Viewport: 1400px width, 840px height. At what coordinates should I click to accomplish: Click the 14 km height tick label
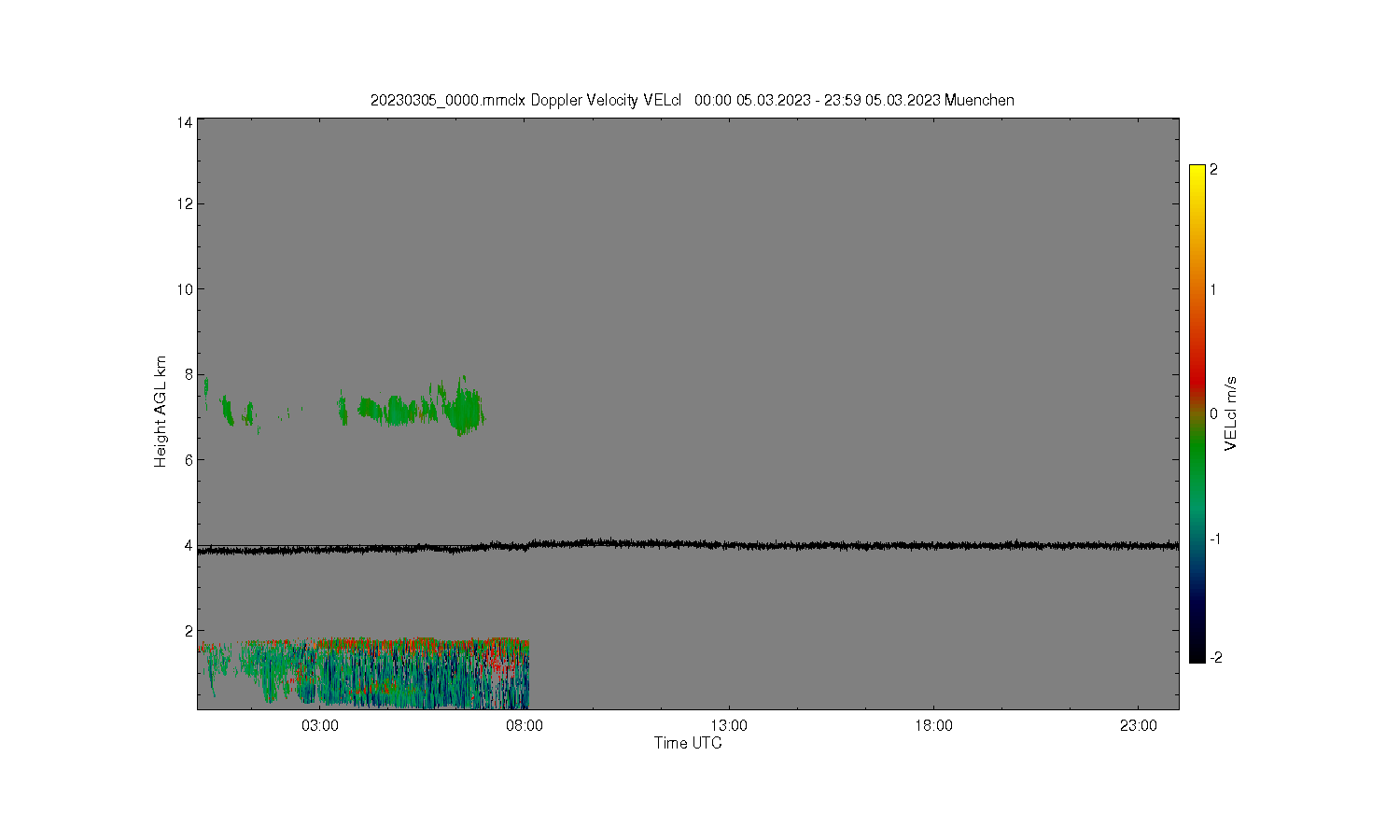185,122
